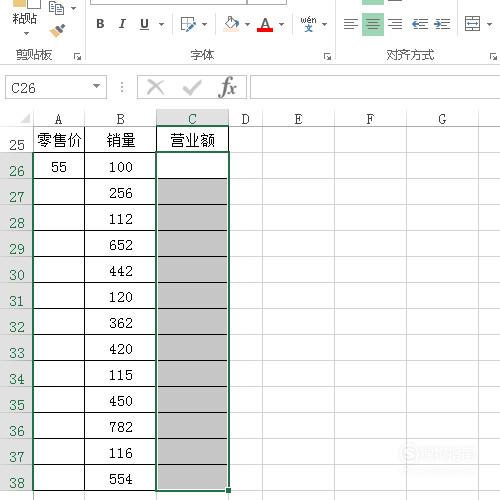Click the fill handle at selection corner
The width and height of the screenshot is (500, 500).
[x=228, y=490]
